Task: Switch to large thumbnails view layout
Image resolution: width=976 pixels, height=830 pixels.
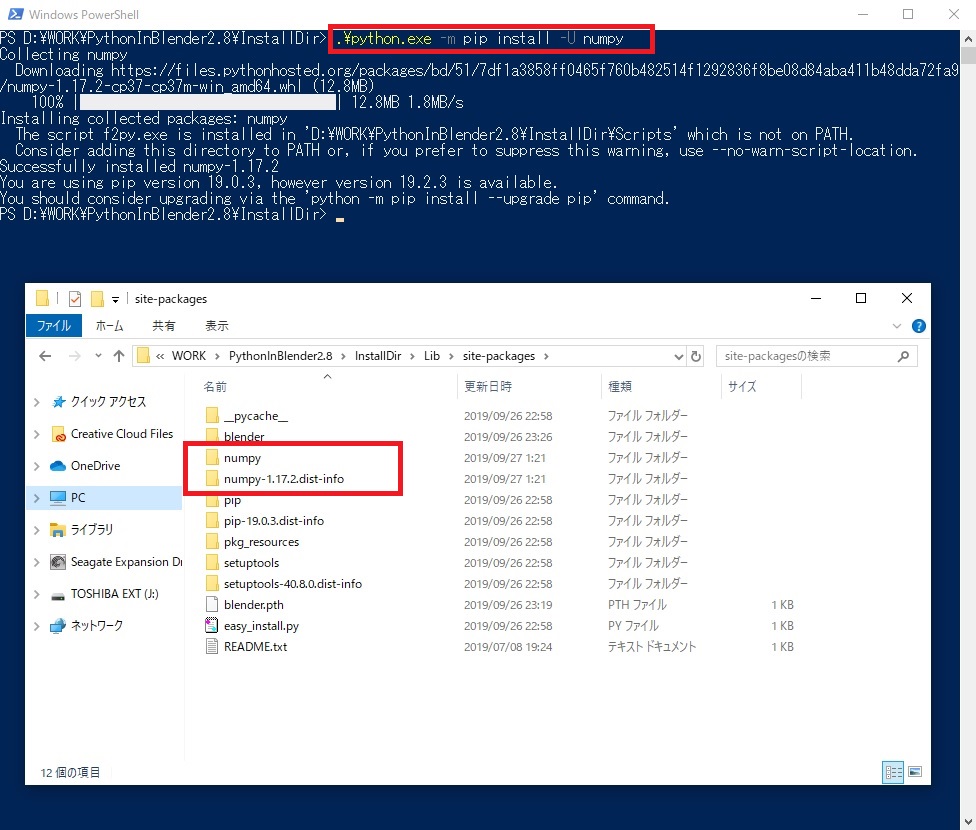Action: (x=915, y=772)
